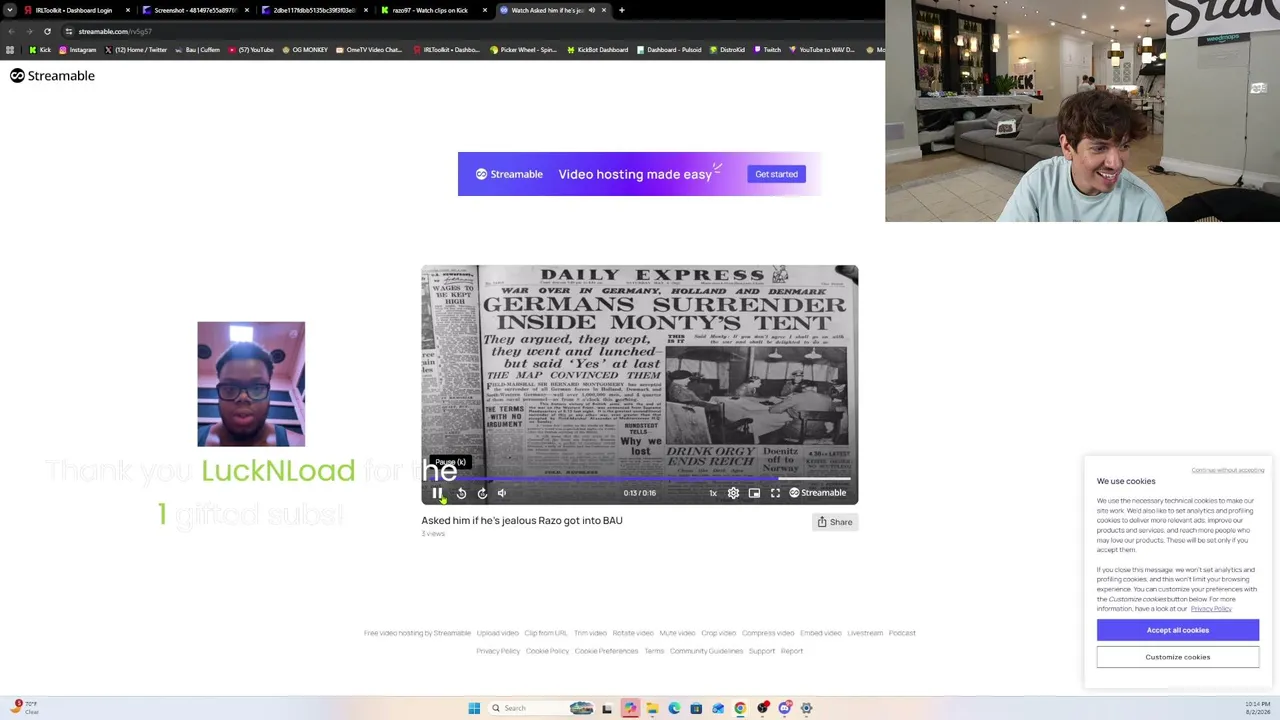The width and height of the screenshot is (1280, 720).
Task: Open the Livestream footer link
Action: [x=865, y=633]
